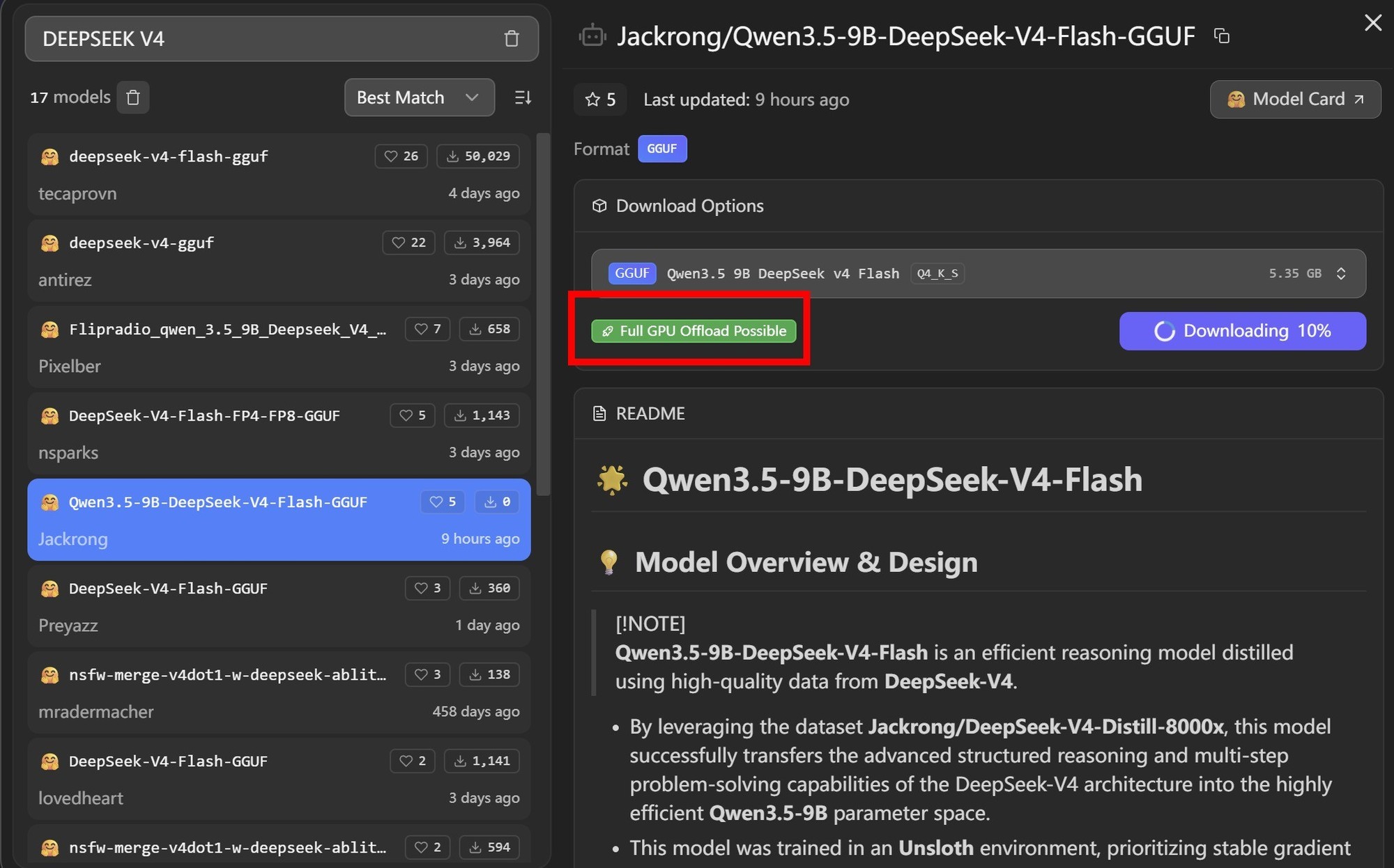Select the Flipradio_qwen_3.5_9B_Deepseek_V4 model
This screenshot has height=868, width=1394.
(x=279, y=347)
